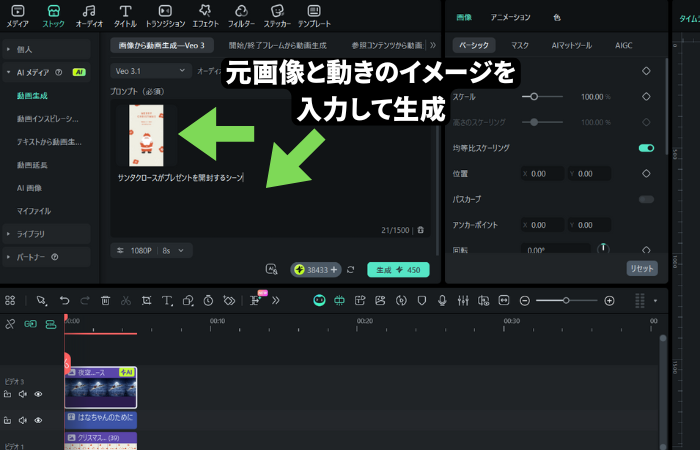Open the メディア (Media) panel

pyautogui.click(x=17, y=16)
